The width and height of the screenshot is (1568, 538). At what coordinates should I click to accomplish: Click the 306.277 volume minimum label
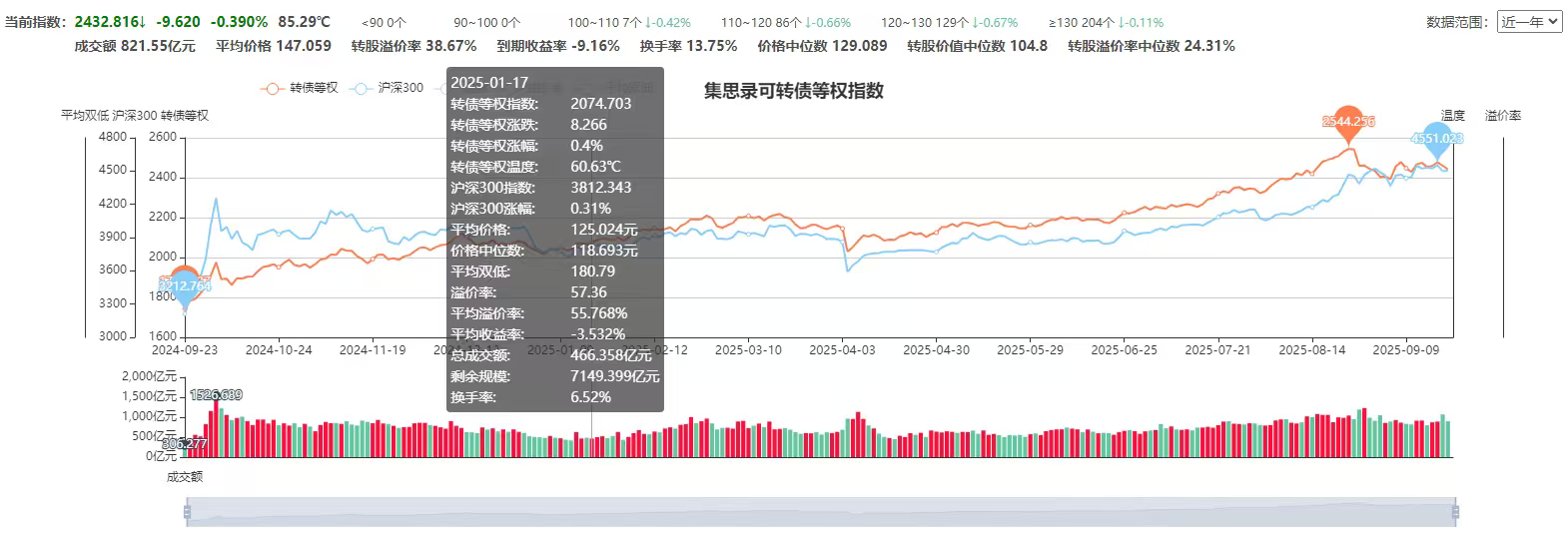(185, 443)
